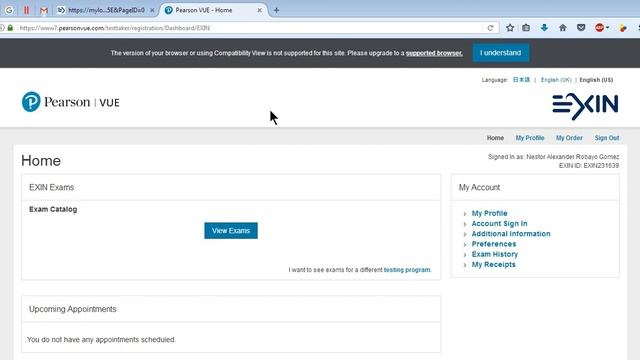Click chevron beside My Profile sidebar

(465, 214)
